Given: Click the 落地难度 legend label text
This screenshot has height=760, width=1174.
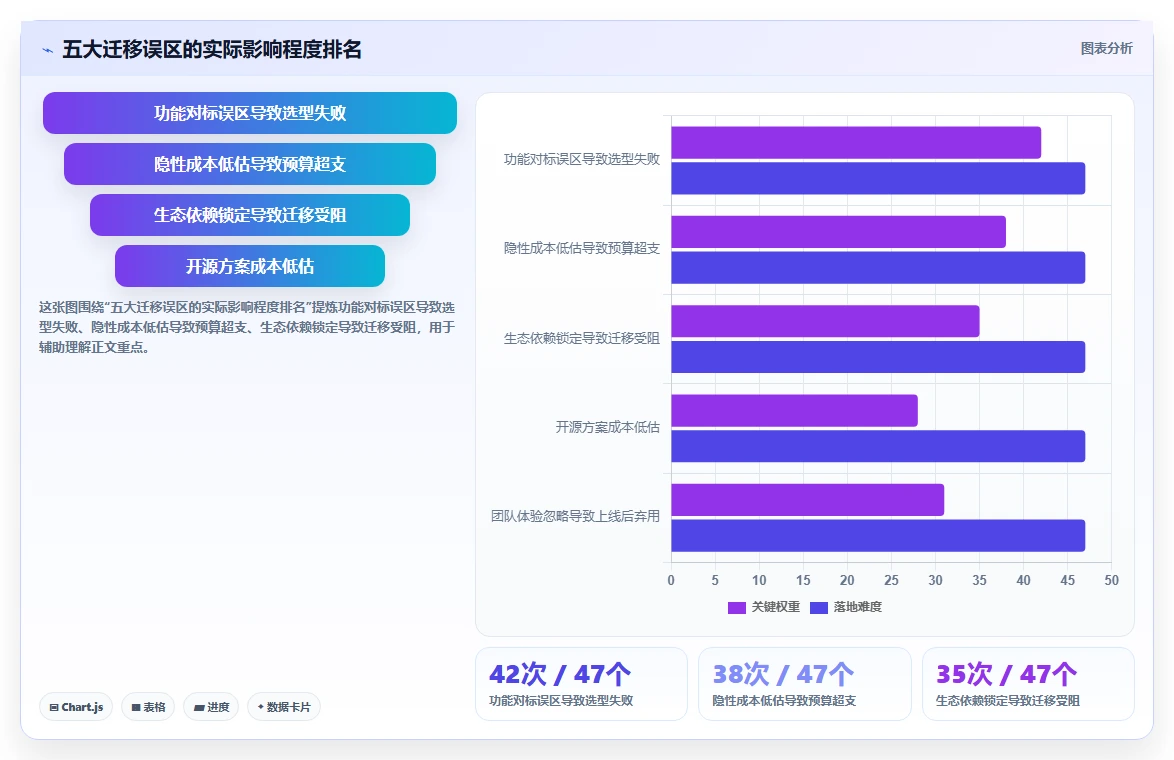Looking at the screenshot, I should (857, 607).
